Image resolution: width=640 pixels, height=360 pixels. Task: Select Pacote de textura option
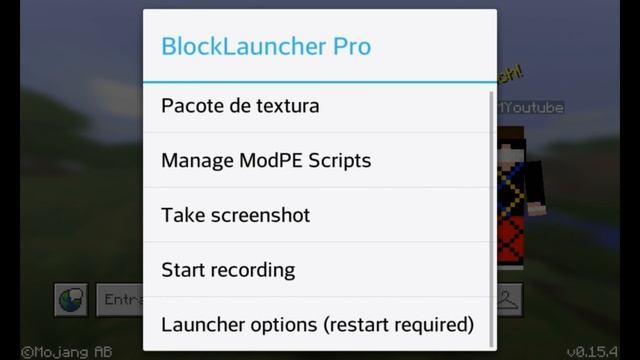pos(317,106)
